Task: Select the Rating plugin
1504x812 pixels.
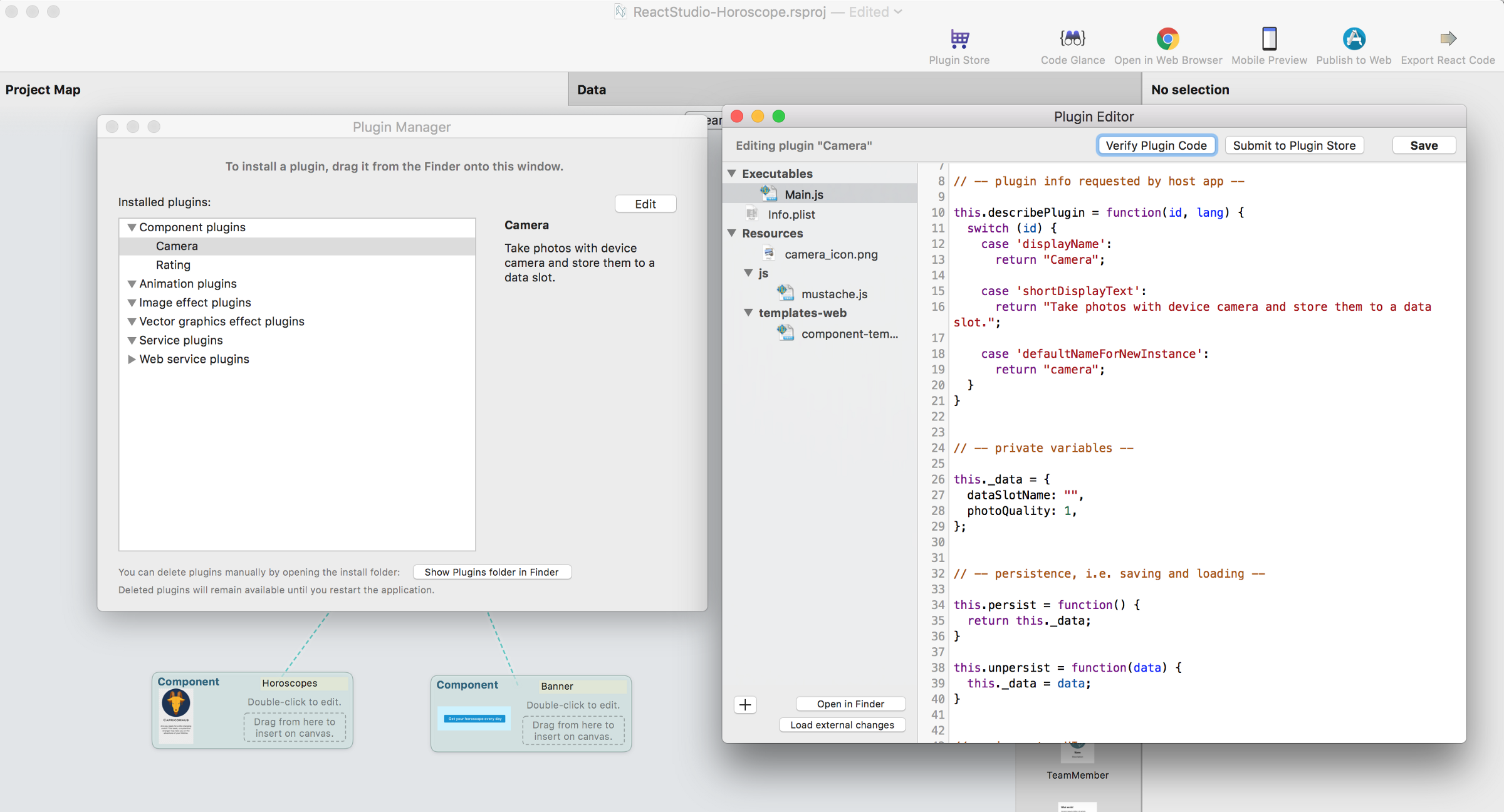Action: coord(173,265)
